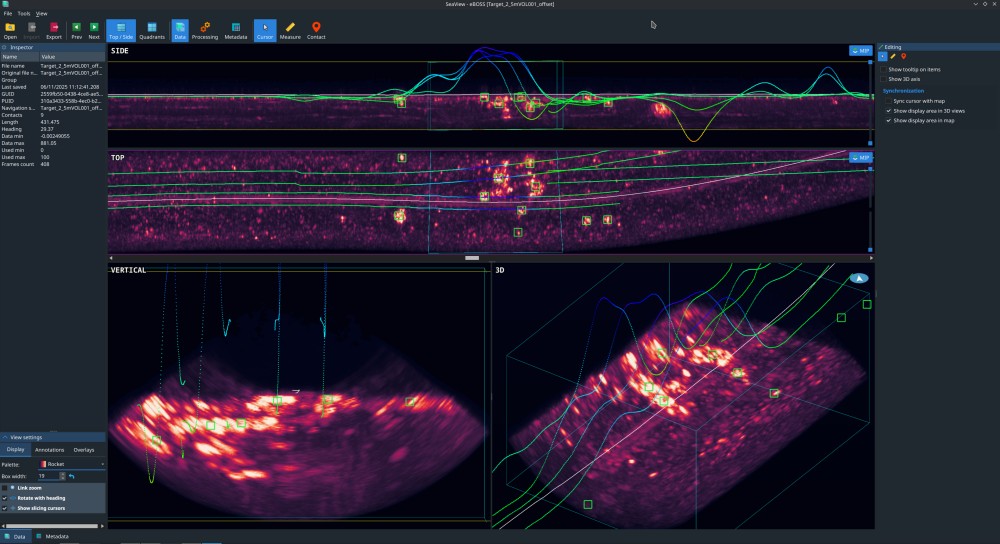Image resolution: width=1000 pixels, height=544 pixels.
Task: Click the MIP button in SIDE view
Action: 860,50
